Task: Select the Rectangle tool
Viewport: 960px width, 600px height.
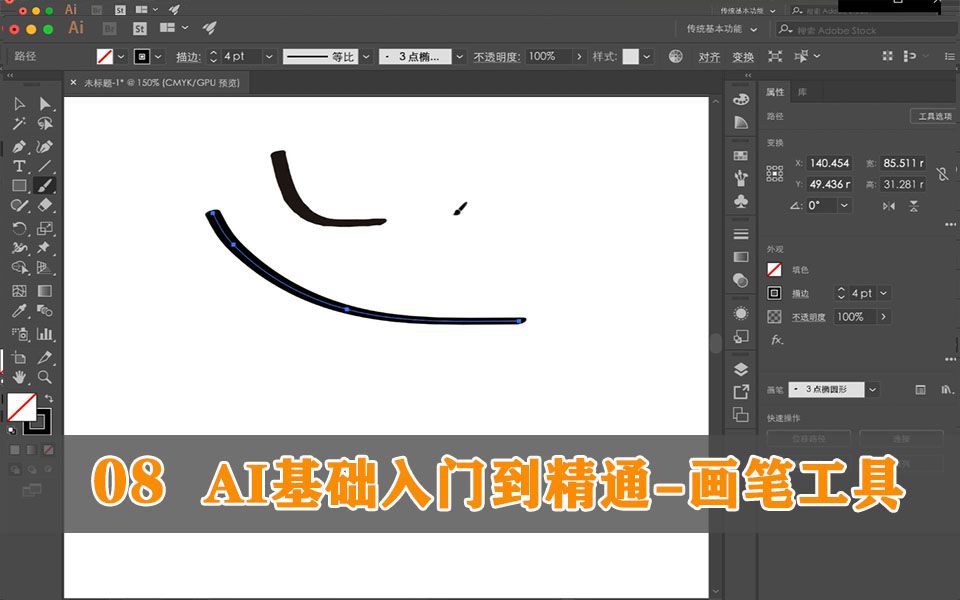Action: [20, 186]
